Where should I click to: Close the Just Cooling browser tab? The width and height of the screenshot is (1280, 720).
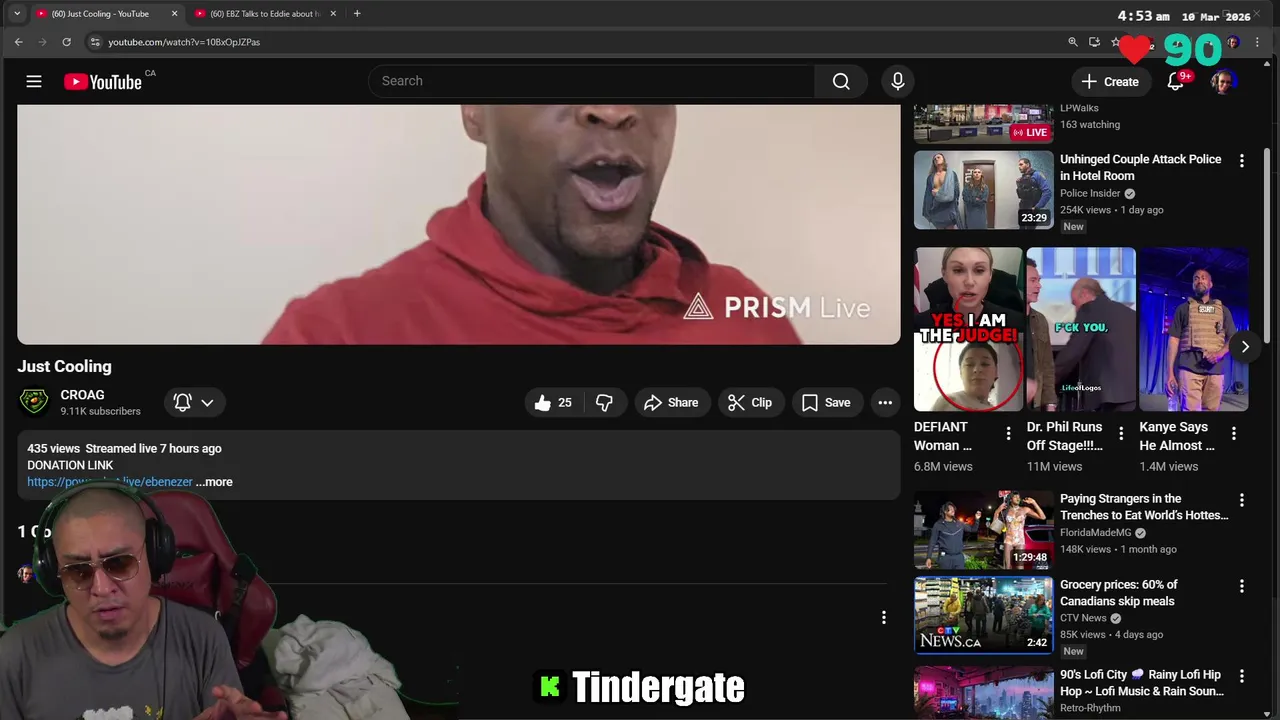(x=174, y=14)
